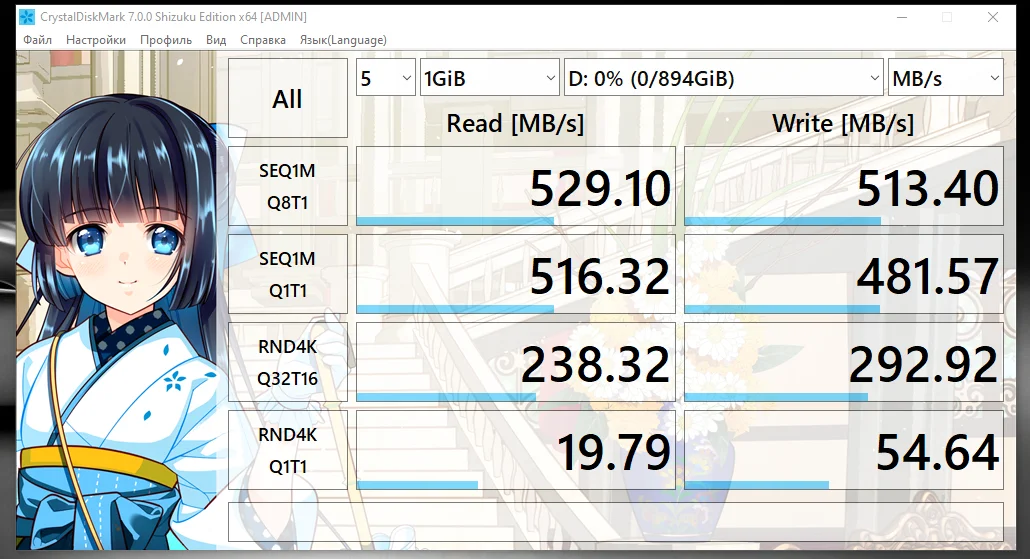Open the Профиль menu
The image size is (1030, 559).
[x=166, y=40]
